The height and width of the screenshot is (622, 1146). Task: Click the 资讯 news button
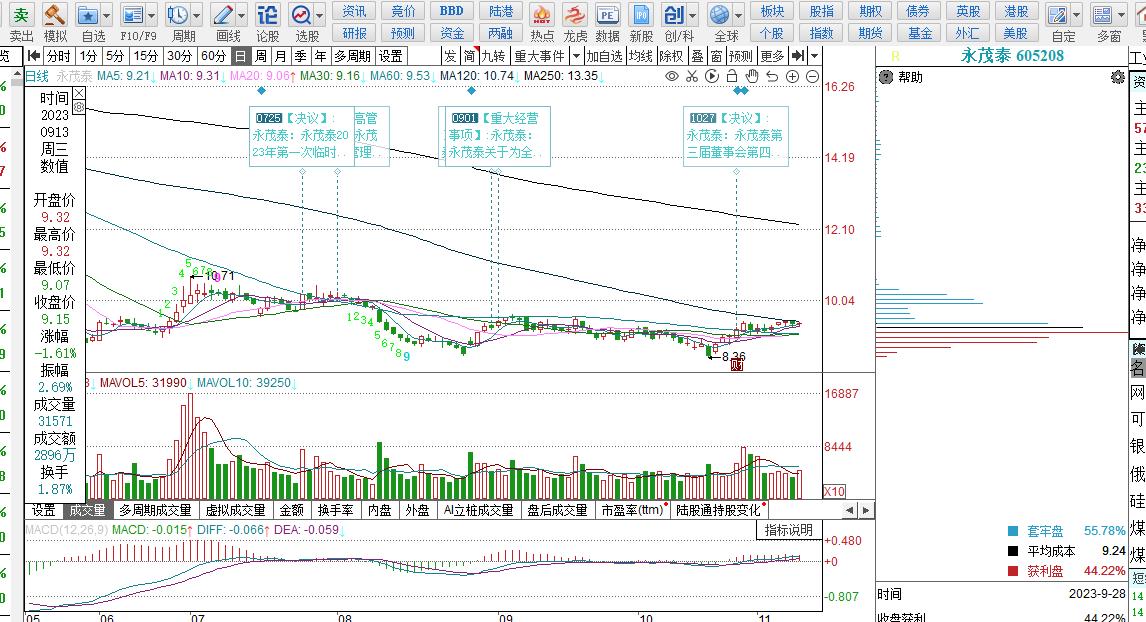[355, 11]
